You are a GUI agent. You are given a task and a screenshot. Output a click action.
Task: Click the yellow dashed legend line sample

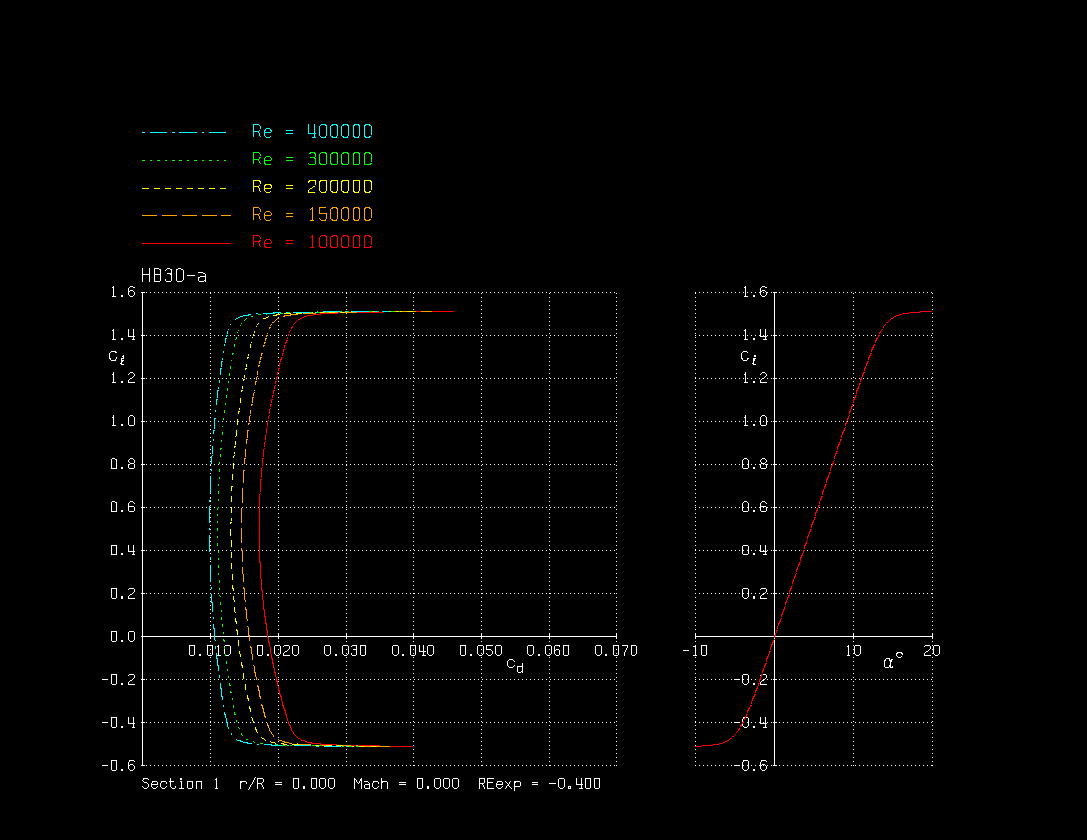pos(185,188)
